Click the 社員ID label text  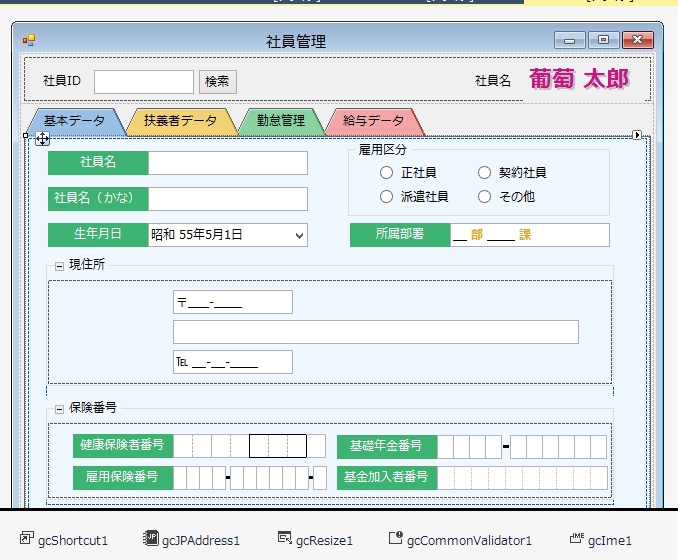62,81
